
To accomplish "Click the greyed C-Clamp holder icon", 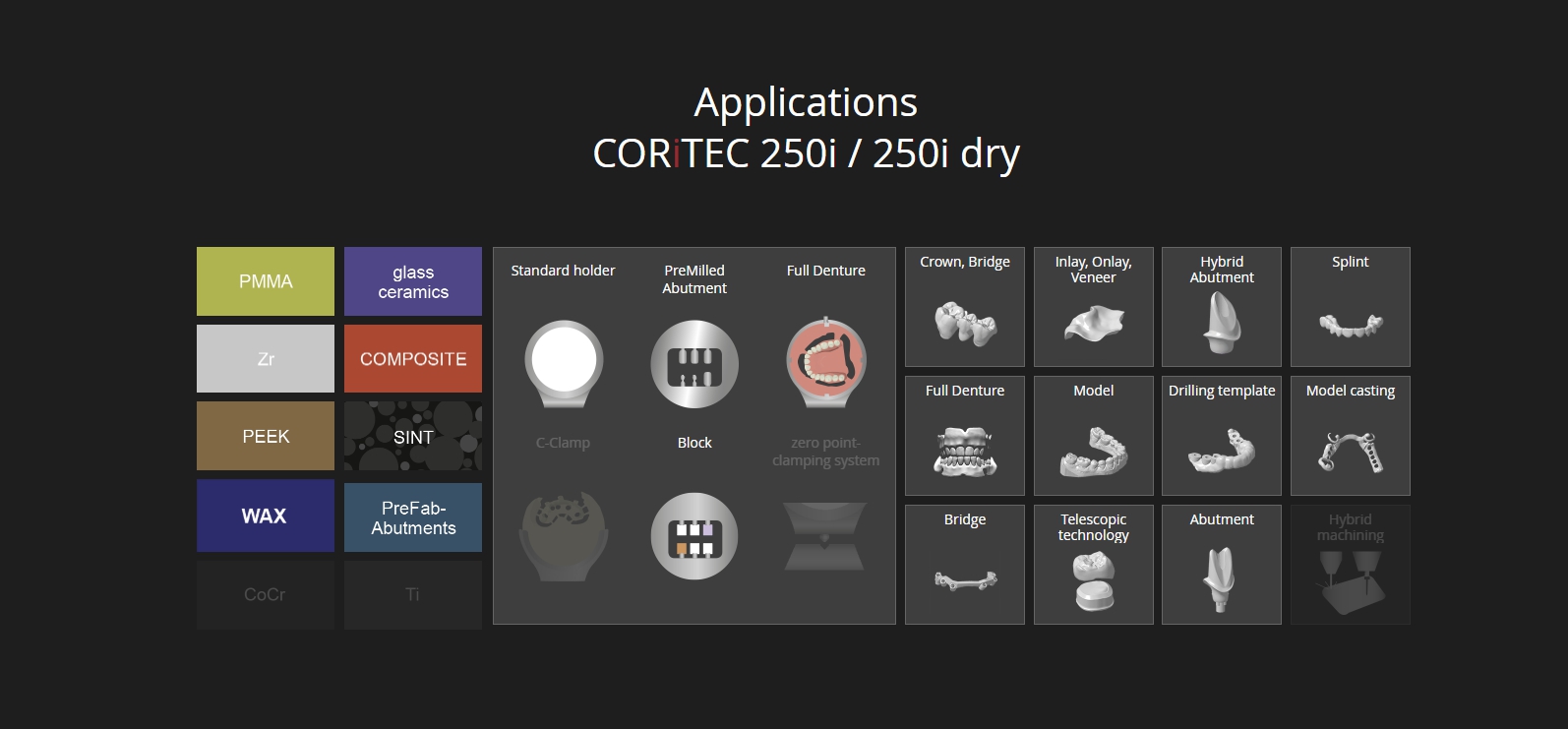I will pos(563,535).
